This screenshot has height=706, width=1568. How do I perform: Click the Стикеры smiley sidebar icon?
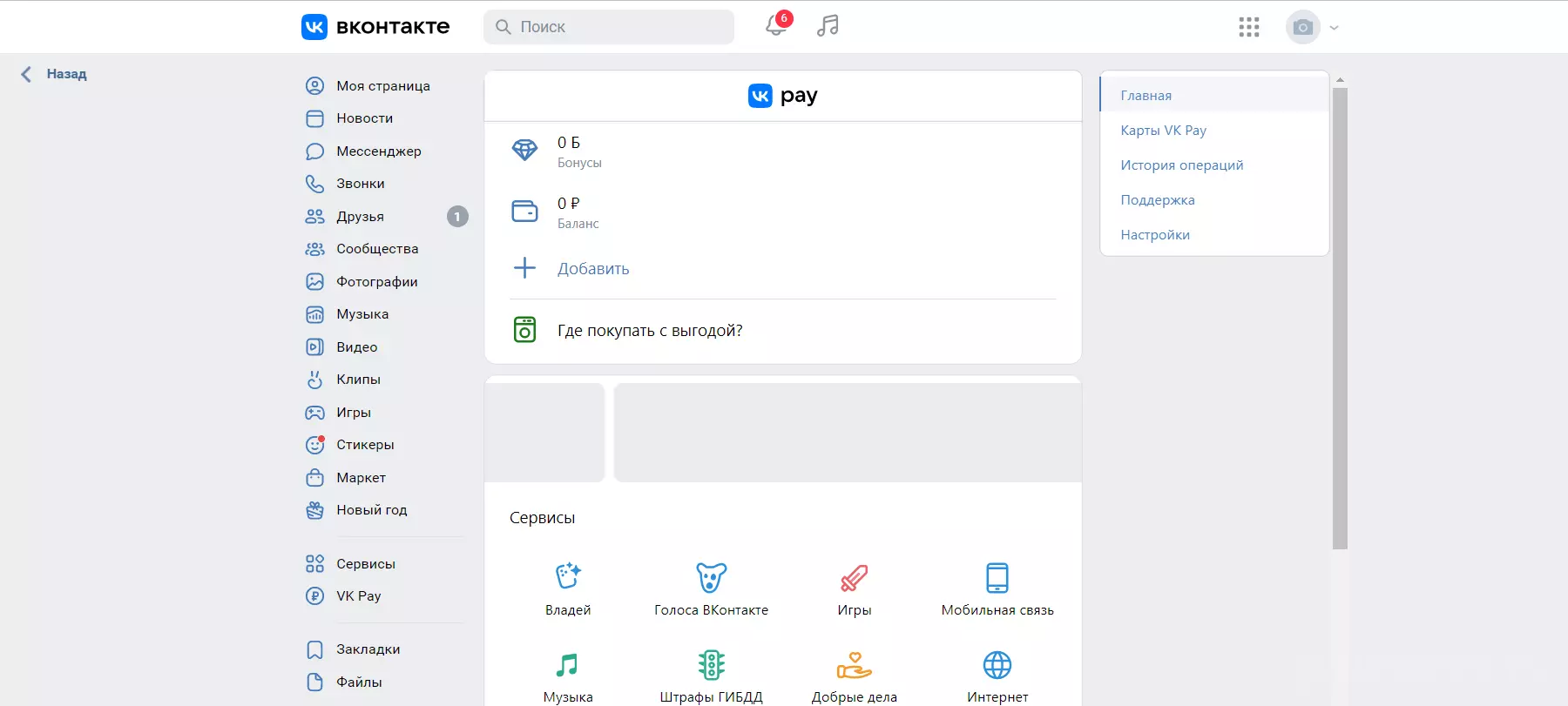point(314,445)
